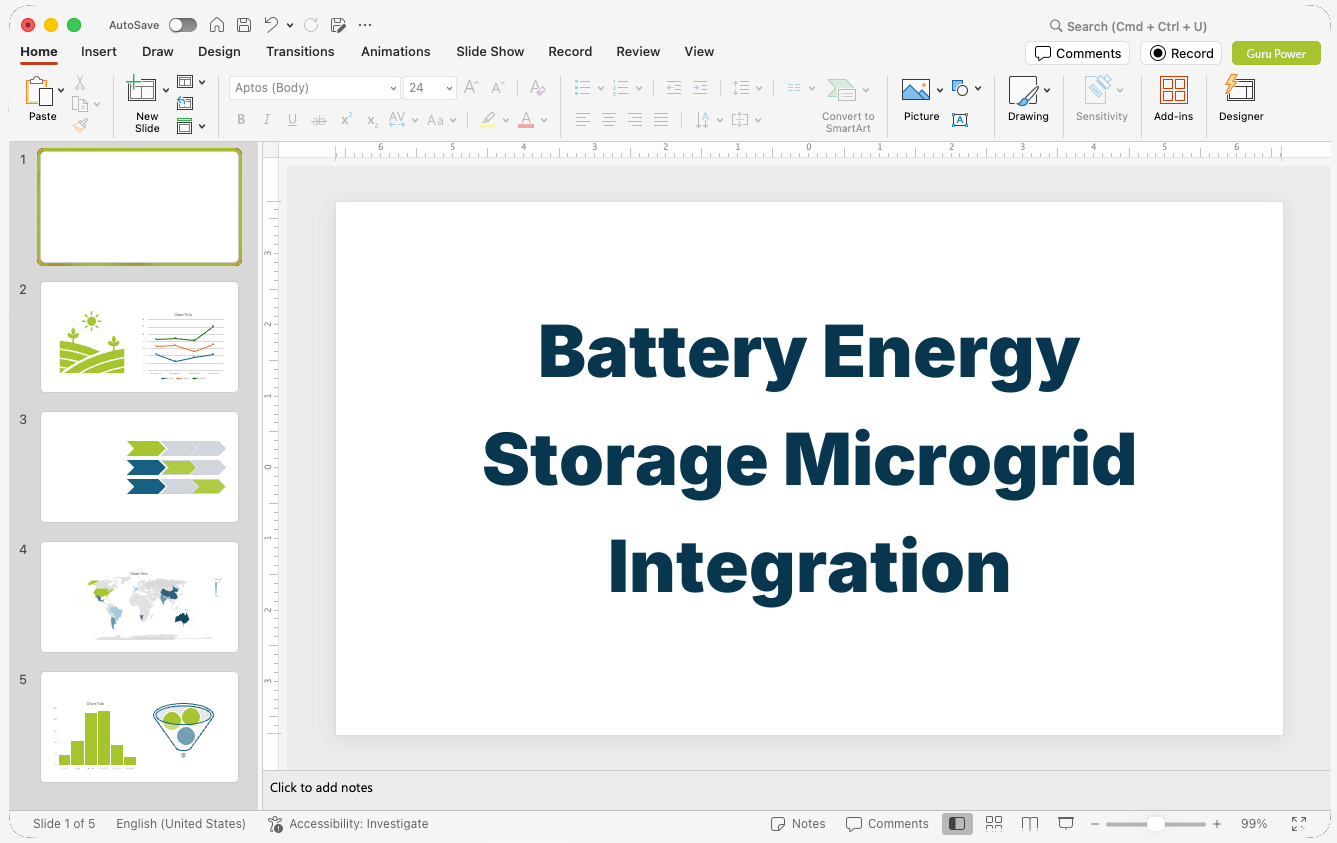Decrease the list indent level
1337x843 pixels.
pyautogui.click(x=674, y=88)
